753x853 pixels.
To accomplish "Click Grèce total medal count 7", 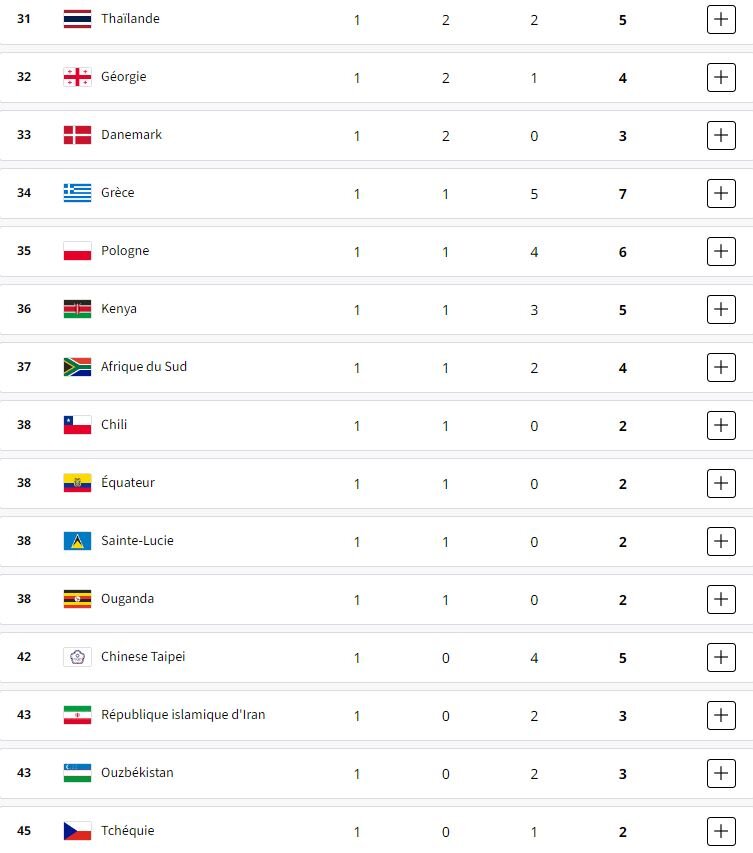I will point(623,193).
